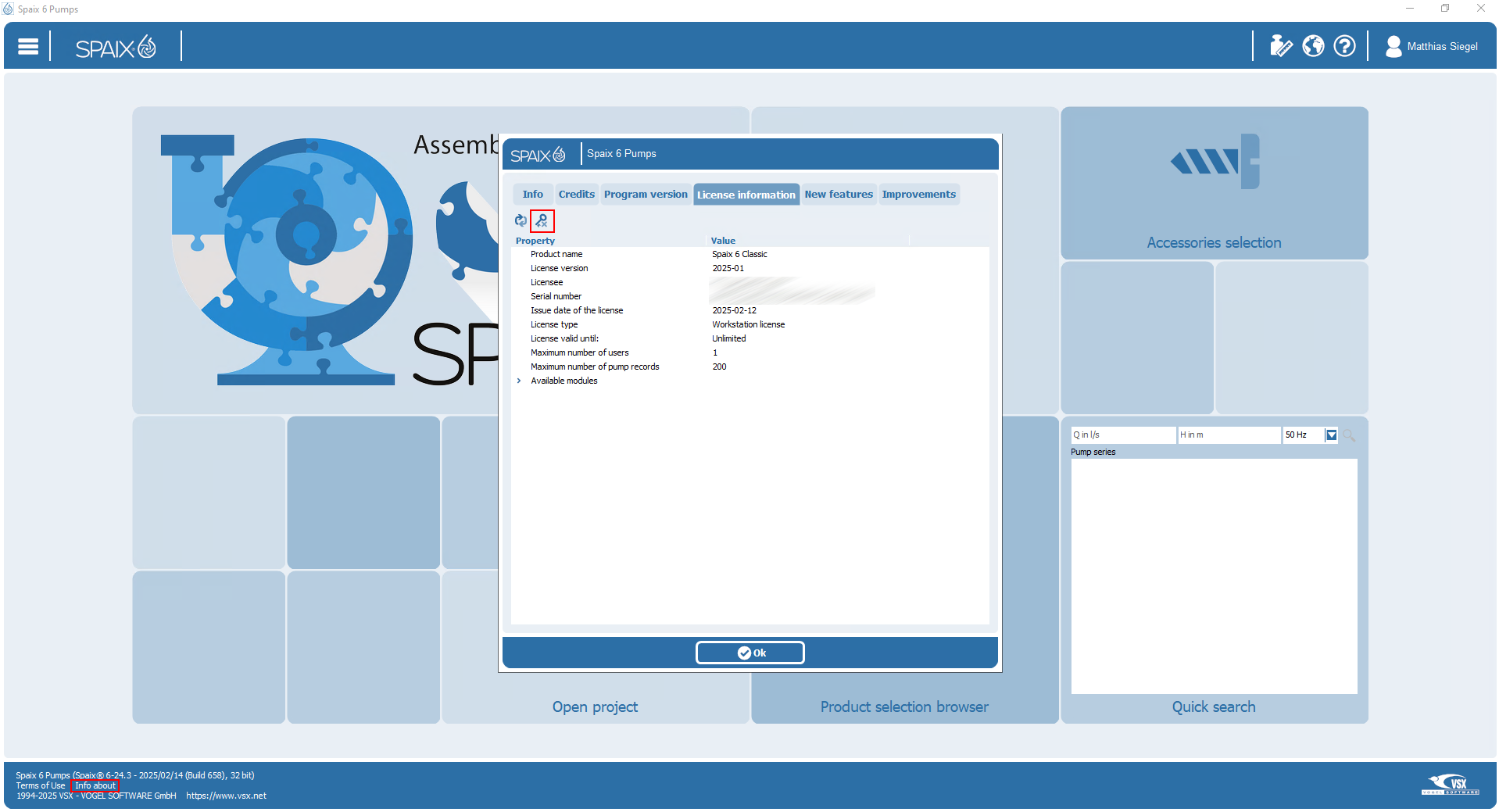Select the License type row
Image resolution: width=1499 pixels, height=812 pixels.
(x=750, y=325)
